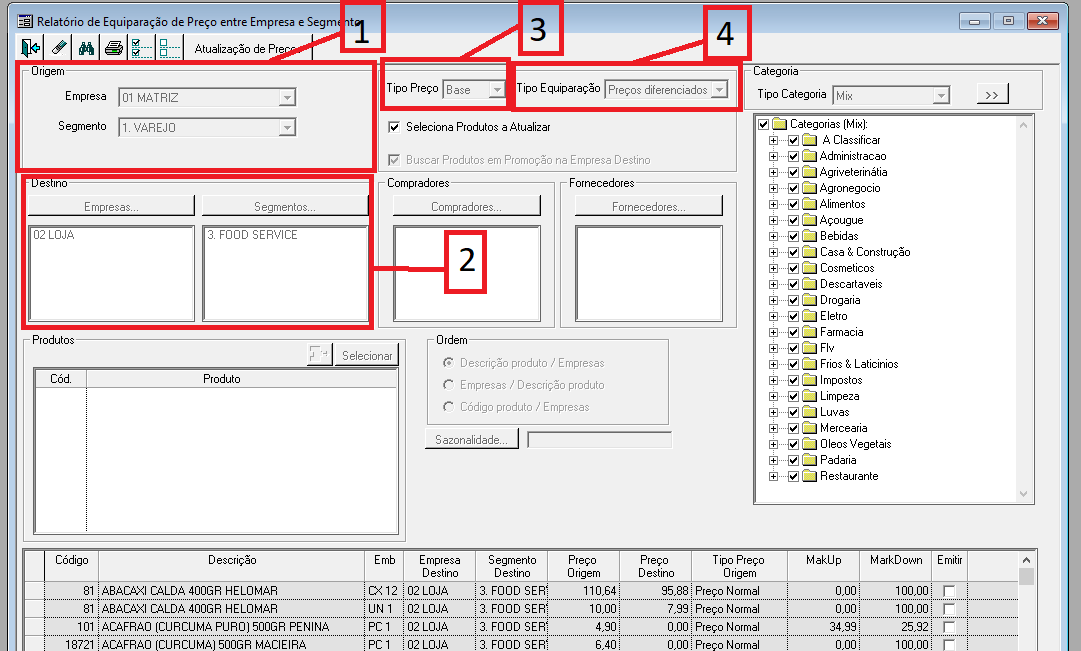Toggle Buscar Produtos em Promoção checkbox
Screen dimensions: 1081x651
tap(394, 160)
